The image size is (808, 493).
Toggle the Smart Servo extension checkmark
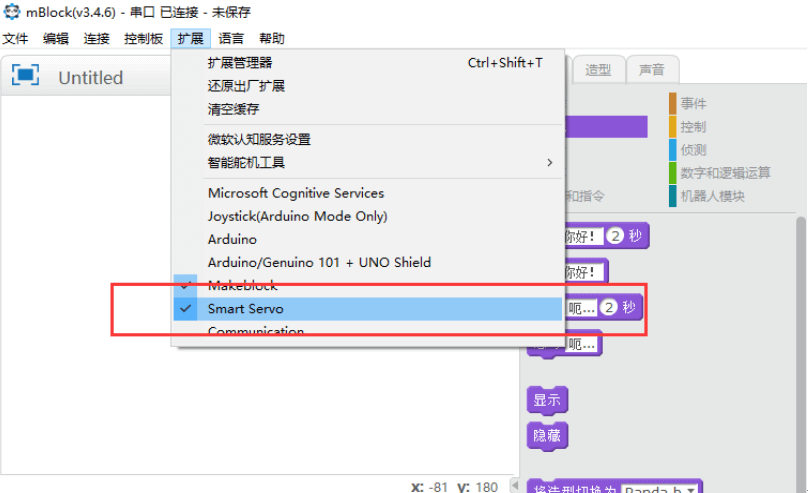[186, 309]
